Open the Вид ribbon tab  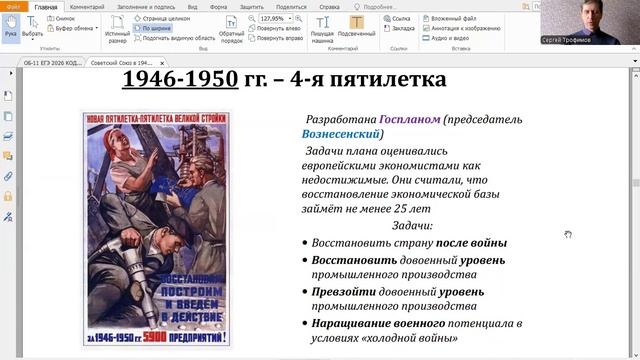point(192,7)
